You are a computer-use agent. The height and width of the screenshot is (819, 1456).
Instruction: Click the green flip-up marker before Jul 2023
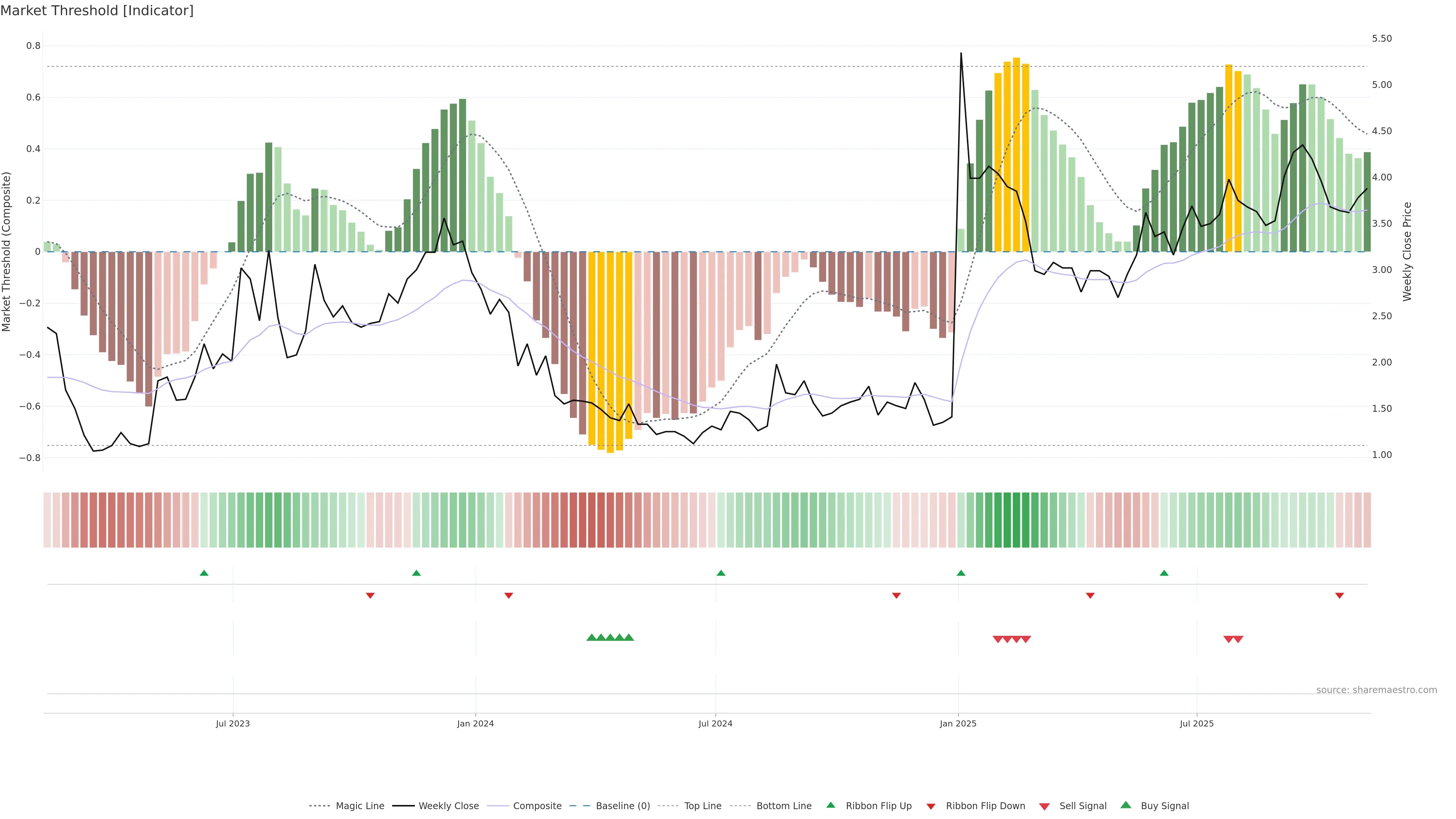click(204, 573)
